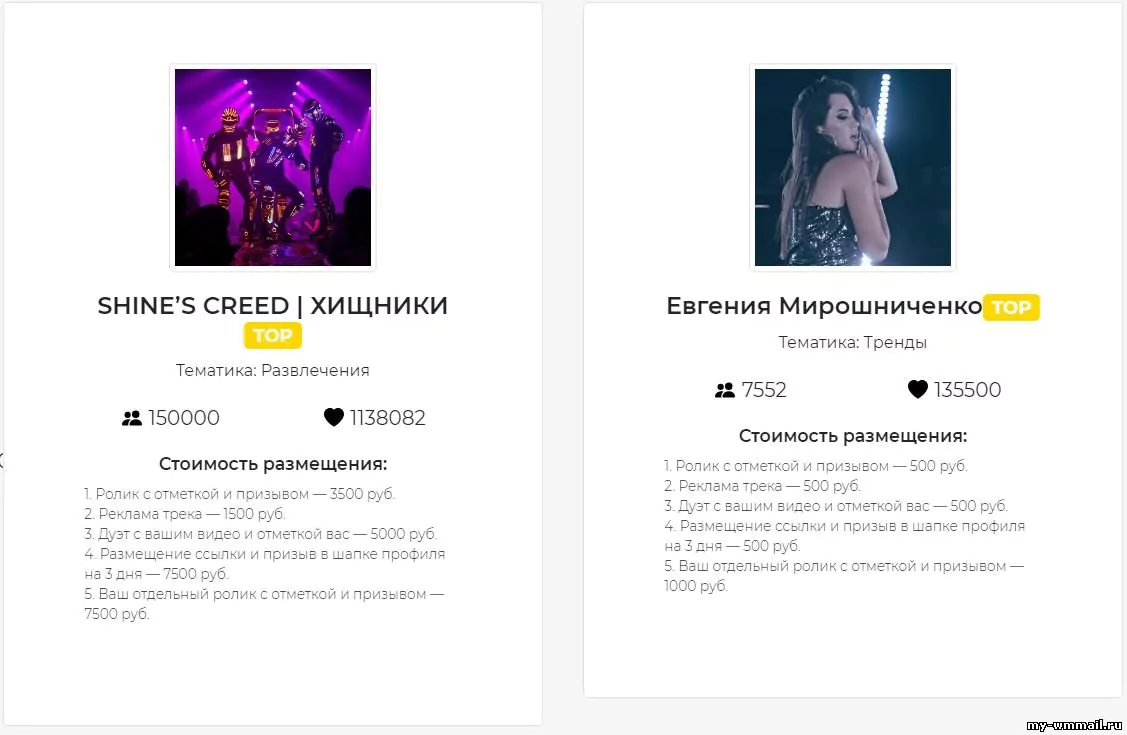The height and width of the screenshot is (735, 1127).
Task: Open the SHINE'S CREED neon dancers photo
Action: tap(273, 167)
